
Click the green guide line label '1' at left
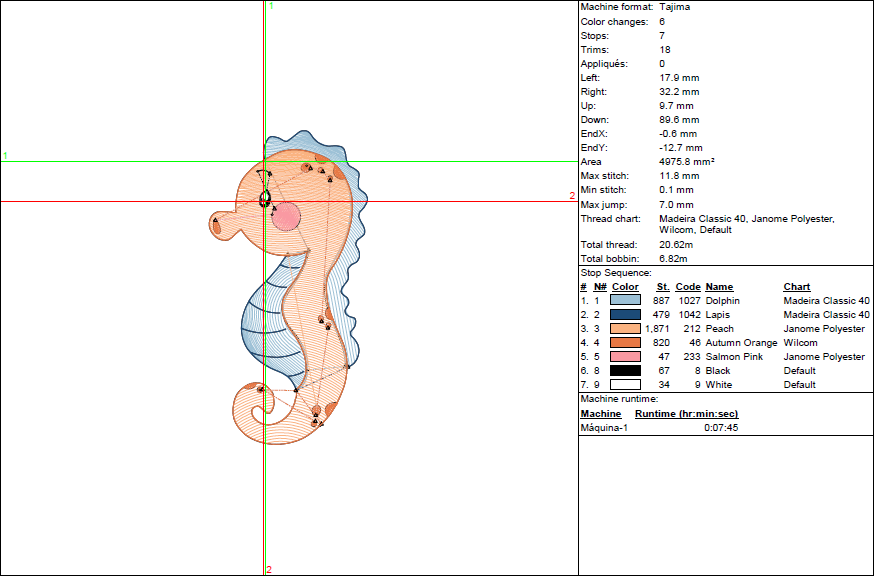tap(5, 156)
